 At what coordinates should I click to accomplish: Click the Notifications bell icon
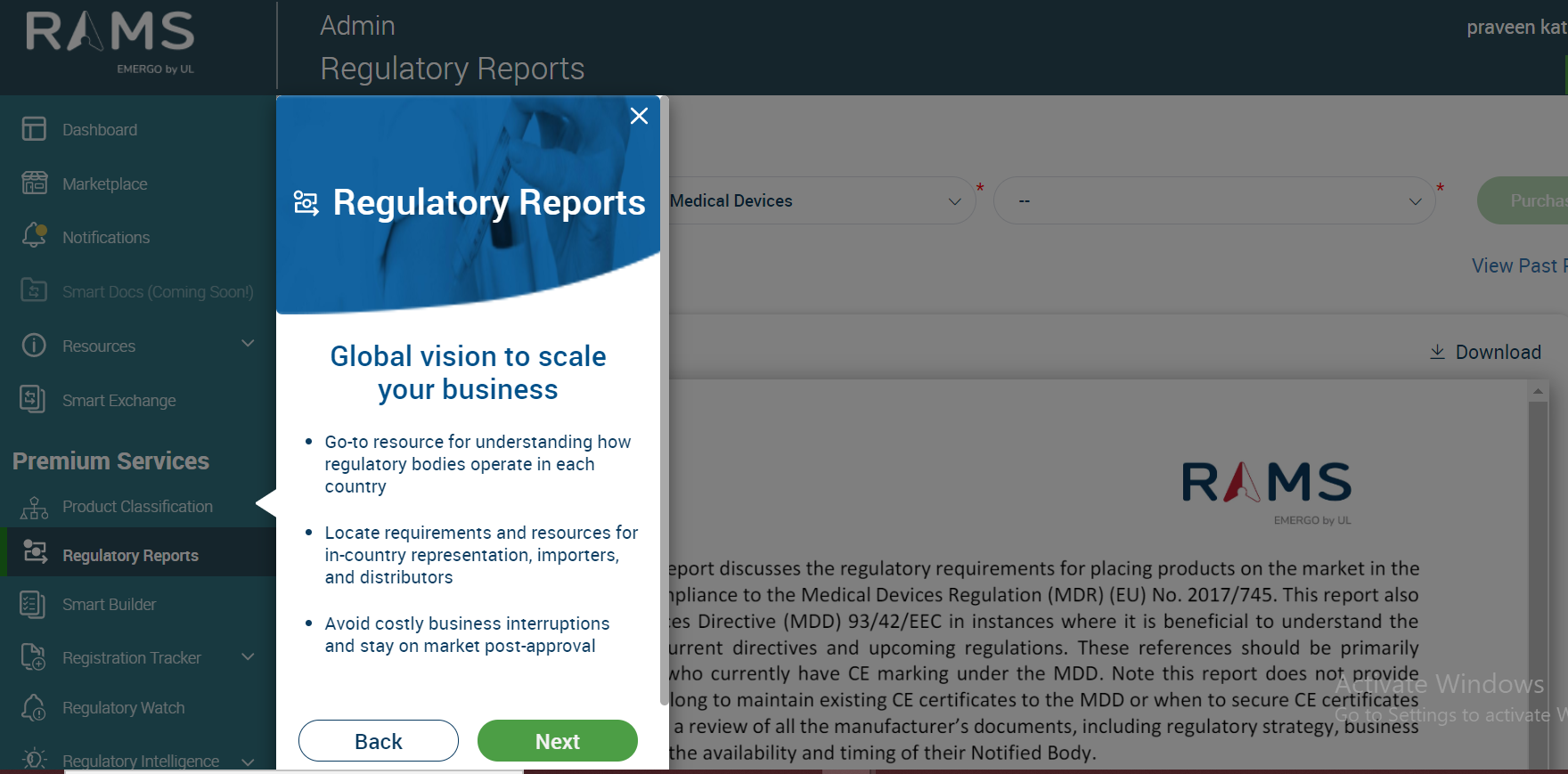[34, 236]
